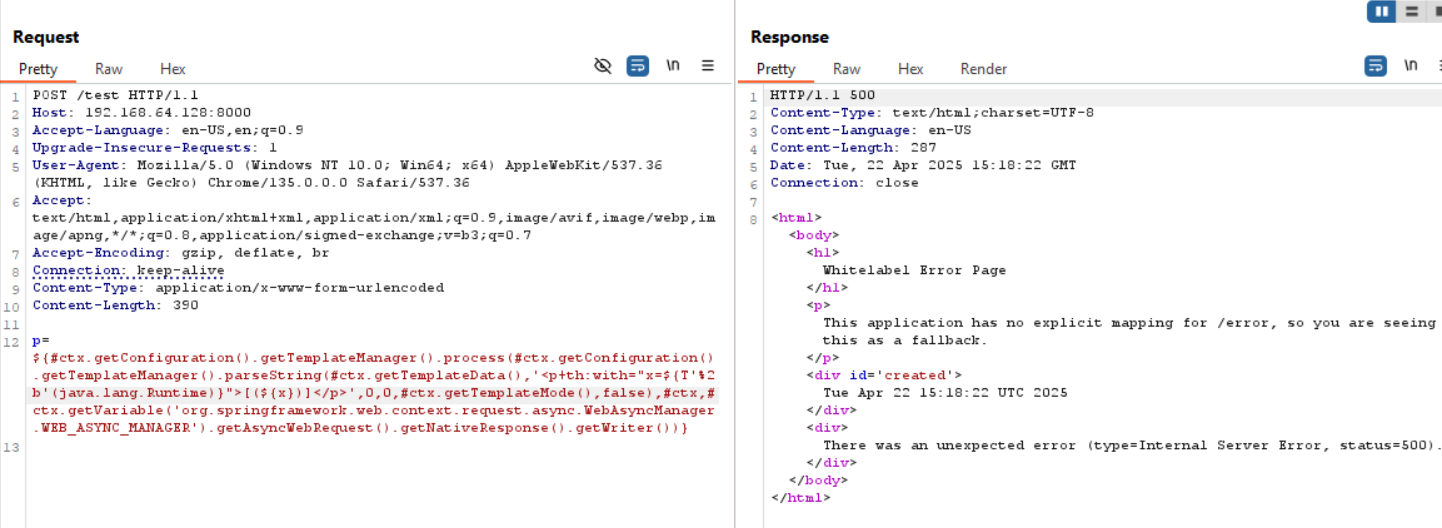Screen dimensions: 1442x528
Task: Click the 'Whitelabel Error Page' text
Action: [914, 270]
